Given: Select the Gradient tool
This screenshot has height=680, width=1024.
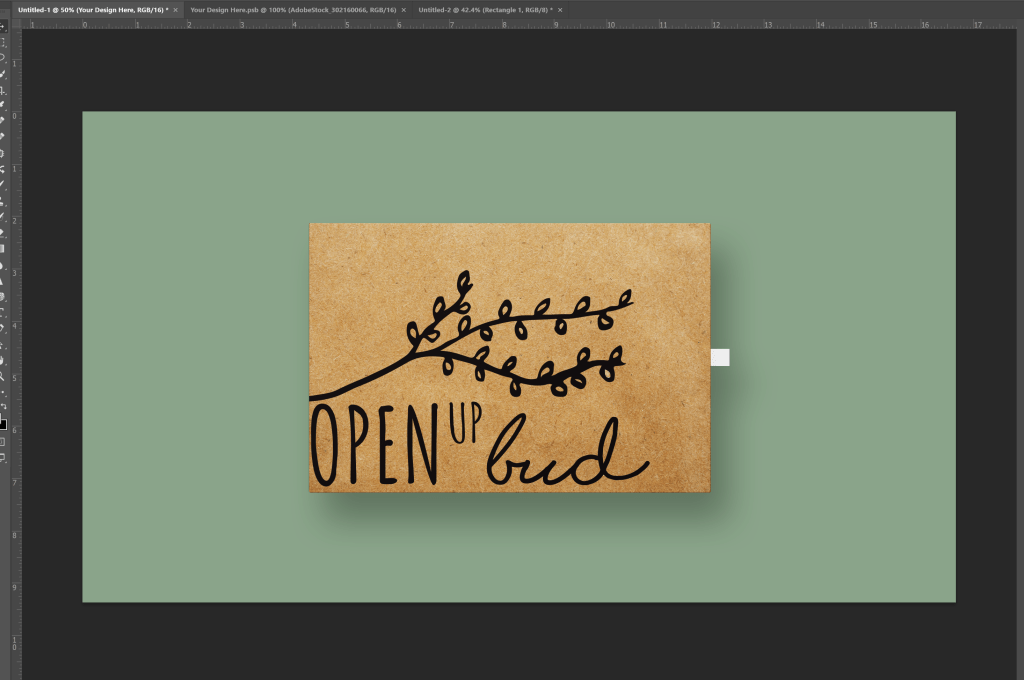Looking at the screenshot, I should (3, 248).
